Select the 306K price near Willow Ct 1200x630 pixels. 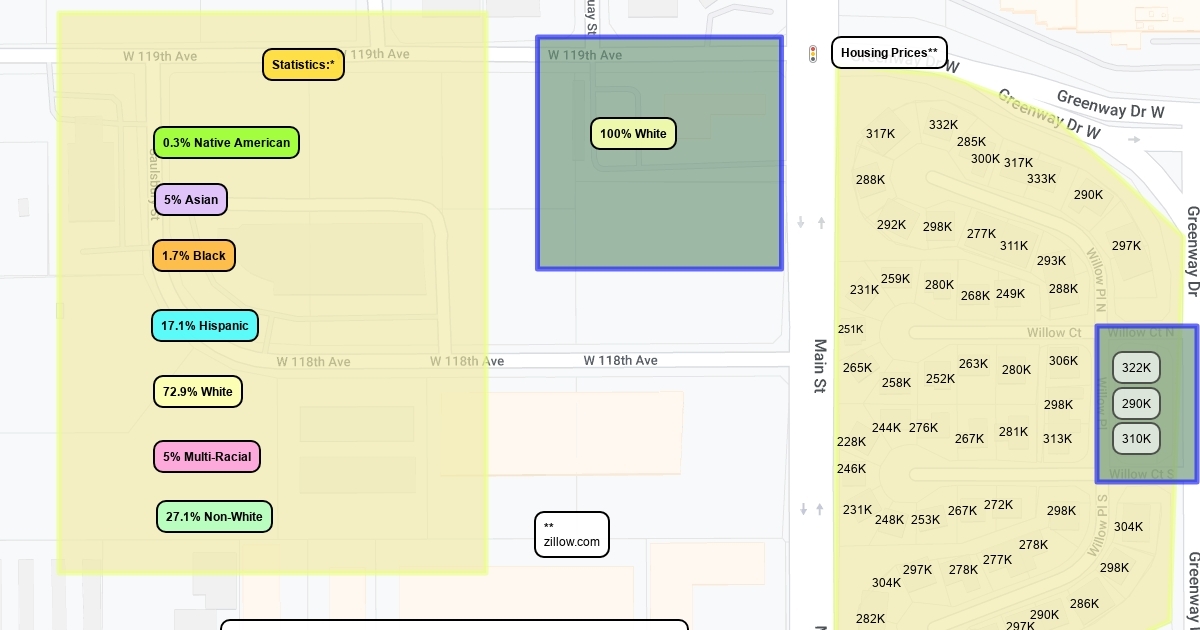point(1063,361)
